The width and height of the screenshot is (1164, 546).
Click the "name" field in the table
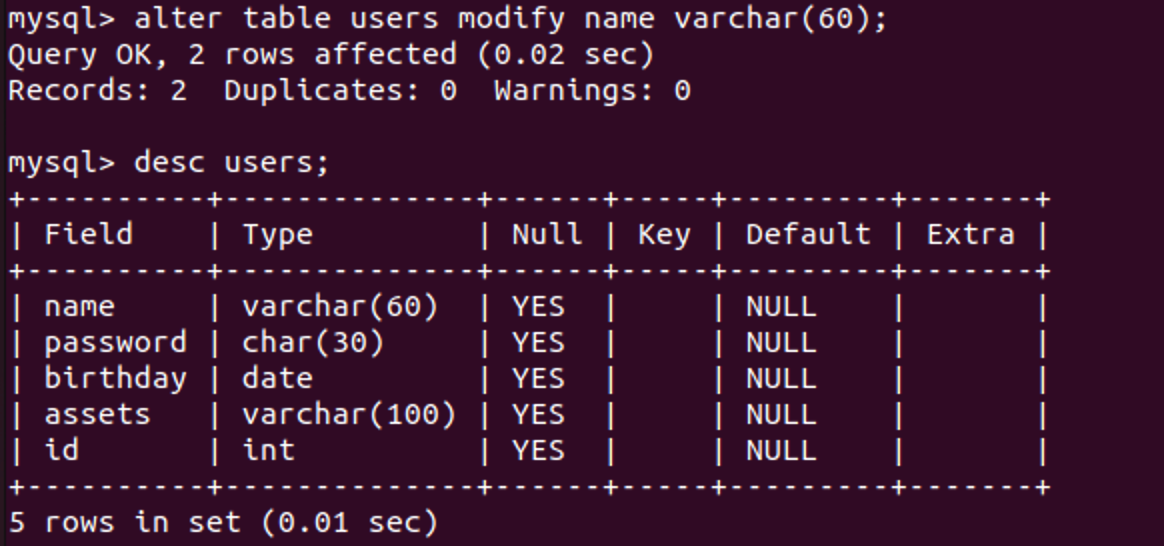pyautogui.click(x=79, y=307)
